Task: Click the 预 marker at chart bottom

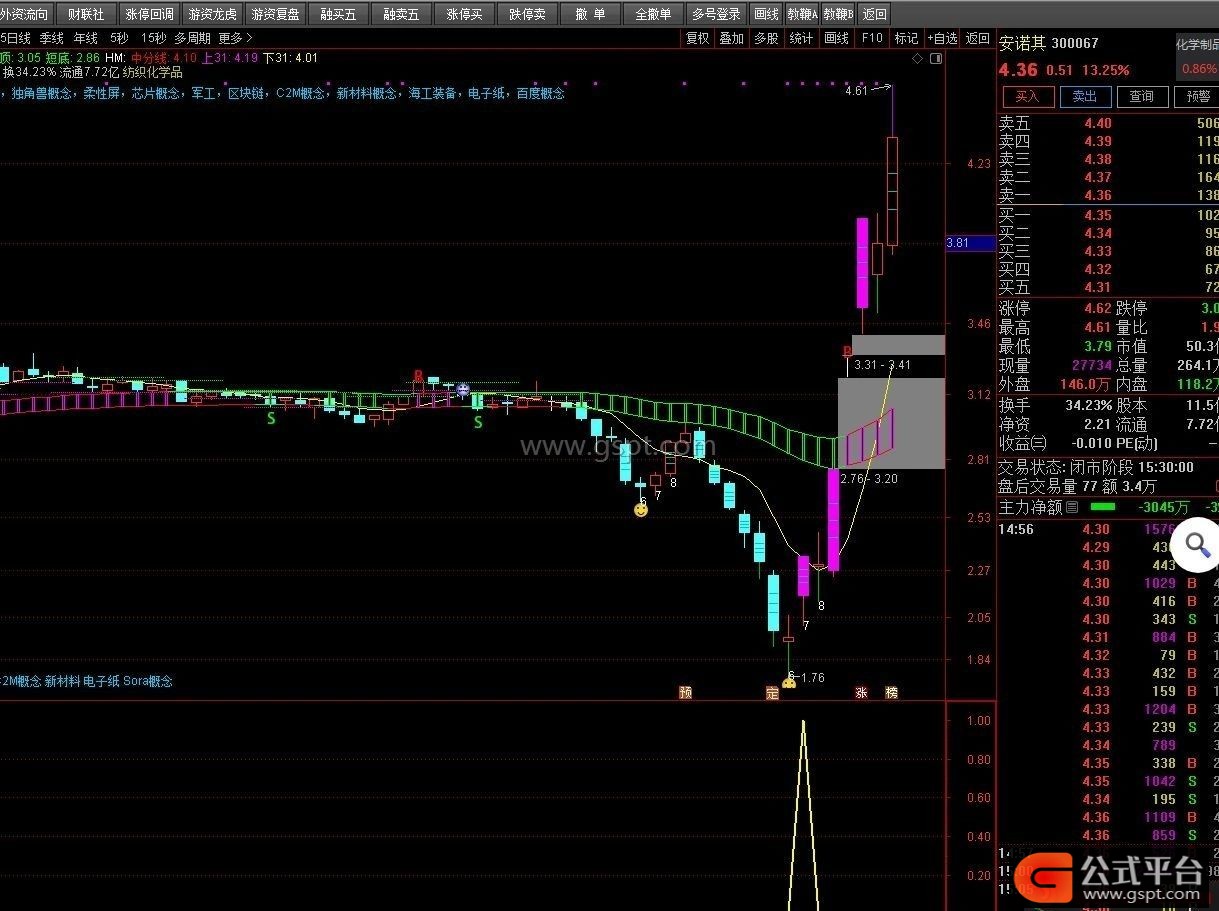Action: coord(685,692)
